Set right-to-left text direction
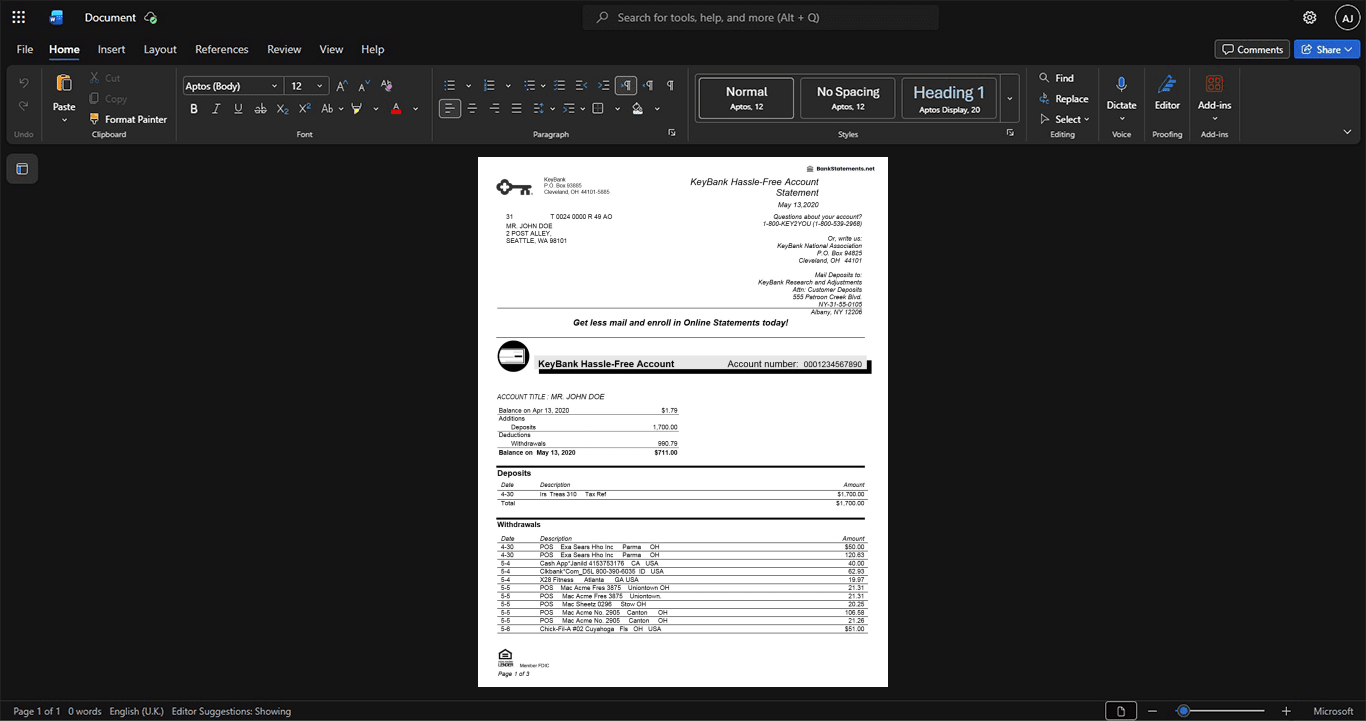1366x721 pixels. [x=648, y=86]
